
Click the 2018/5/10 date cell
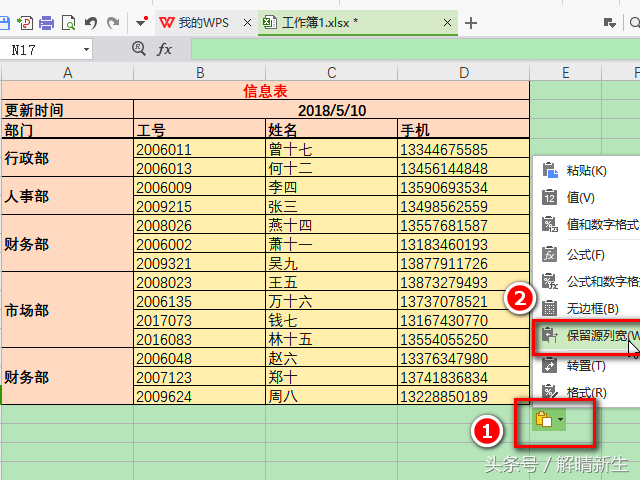tap(331, 110)
